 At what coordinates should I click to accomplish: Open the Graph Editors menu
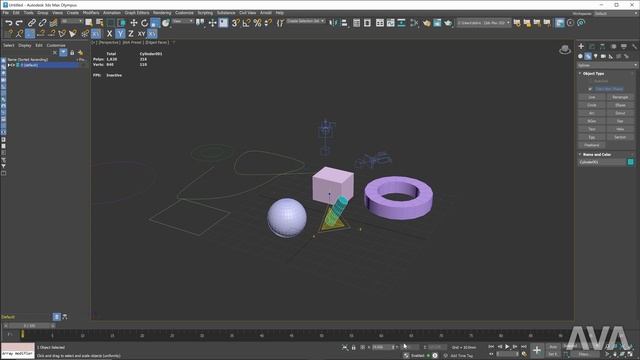[x=137, y=13]
